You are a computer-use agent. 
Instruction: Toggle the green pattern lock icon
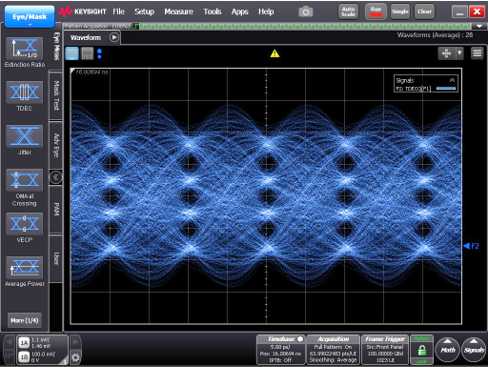coord(422,350)
